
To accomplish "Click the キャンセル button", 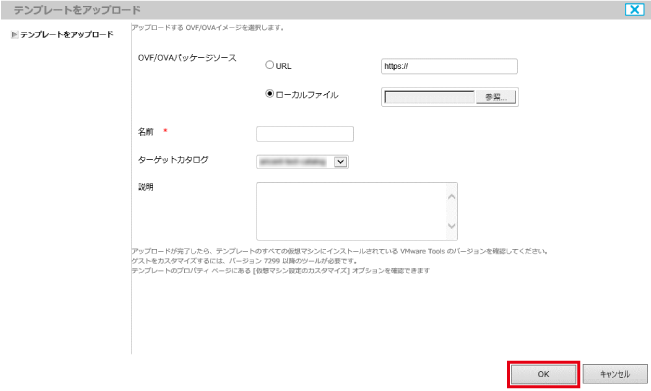I will coord(615,374).
